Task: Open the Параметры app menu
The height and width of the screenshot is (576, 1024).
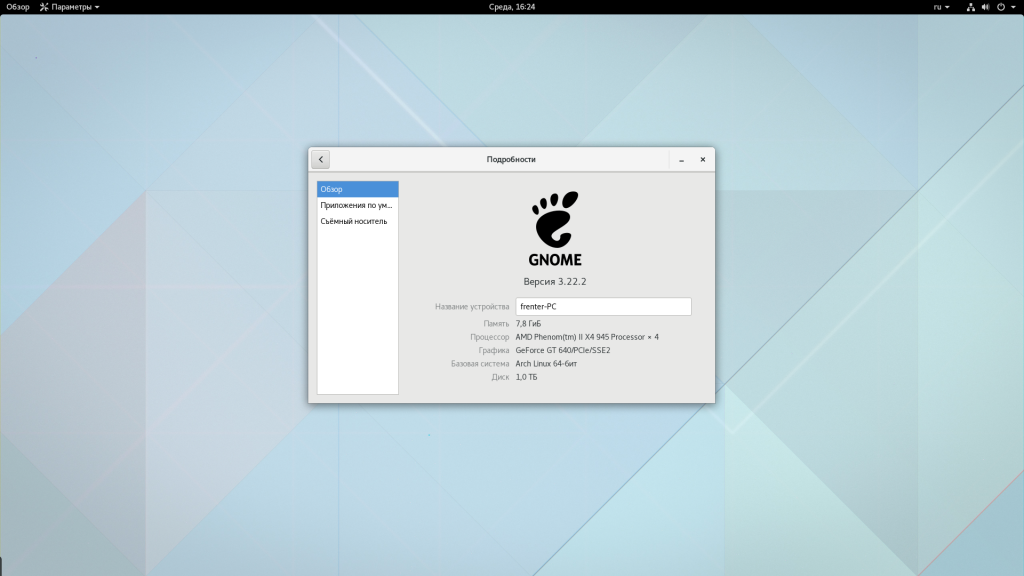Action: [69, 7]
